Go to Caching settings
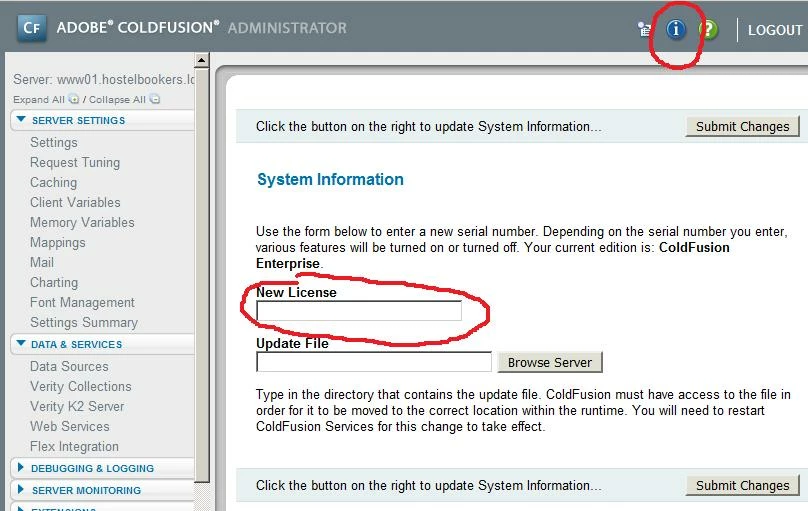Screen dimensions: 808x511 tap(53, 182)
